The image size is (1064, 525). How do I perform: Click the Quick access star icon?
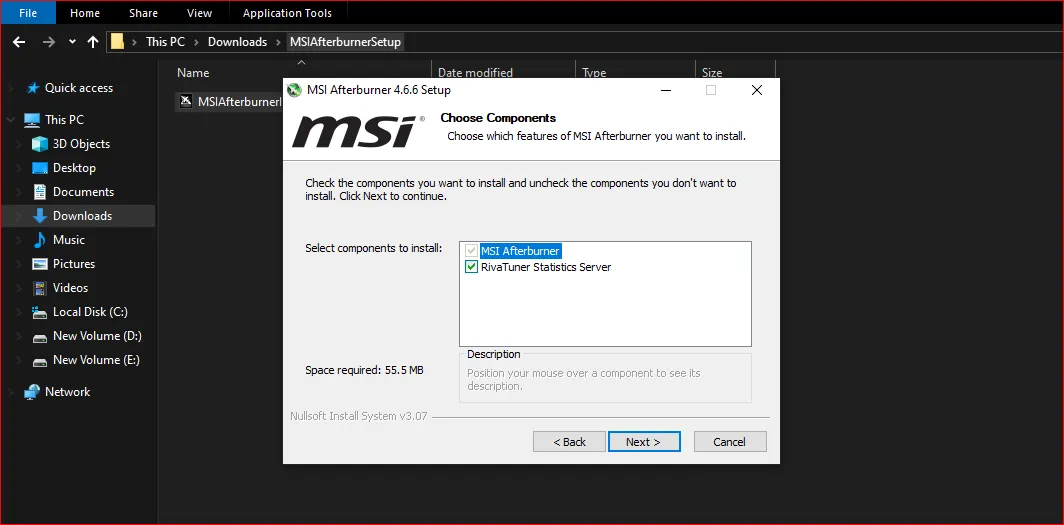click(32, 88)
